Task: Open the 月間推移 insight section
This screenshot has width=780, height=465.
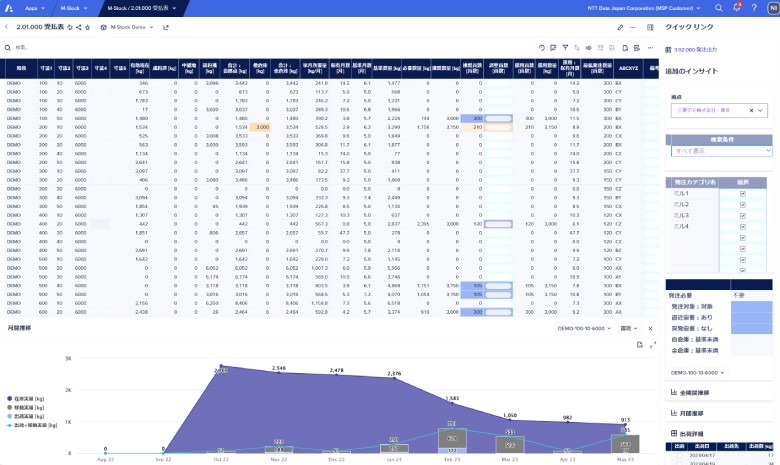Action: [x=694, y=413]
